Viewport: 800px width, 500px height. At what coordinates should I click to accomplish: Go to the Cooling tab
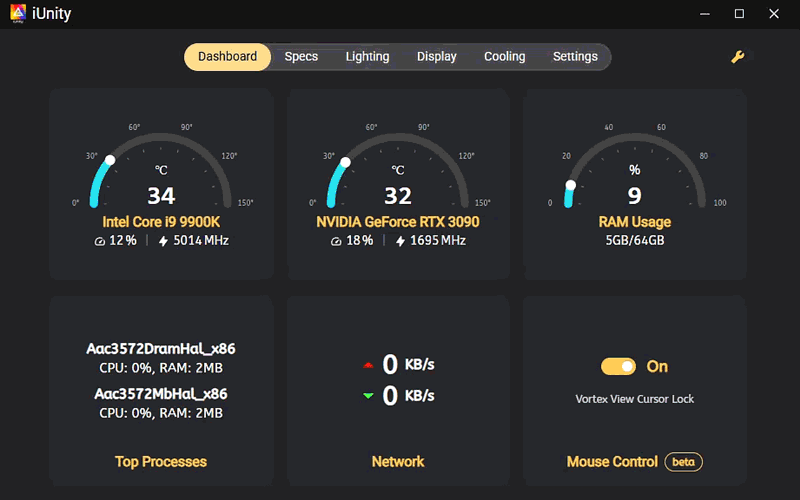504,57
